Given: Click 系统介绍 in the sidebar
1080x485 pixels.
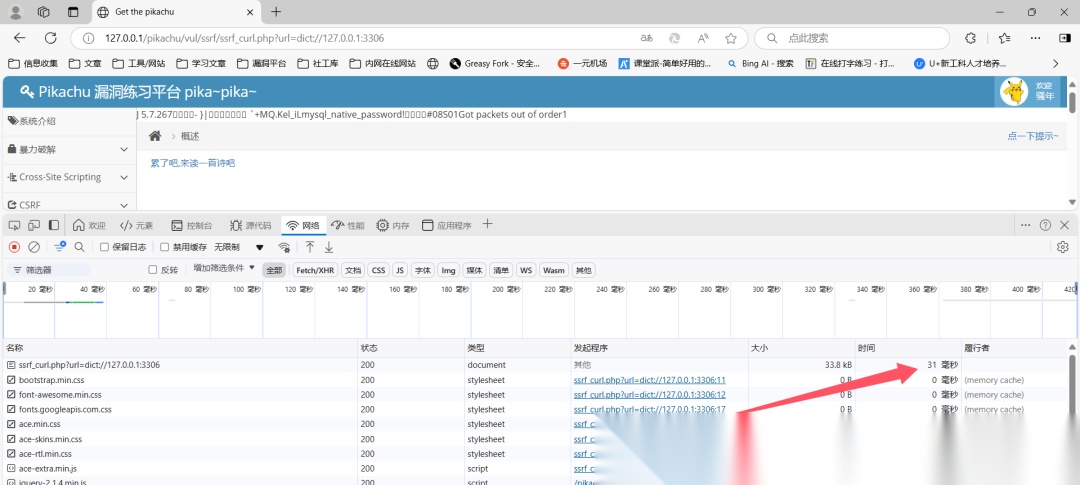Looking at the screenshot, I should [69, 121].
